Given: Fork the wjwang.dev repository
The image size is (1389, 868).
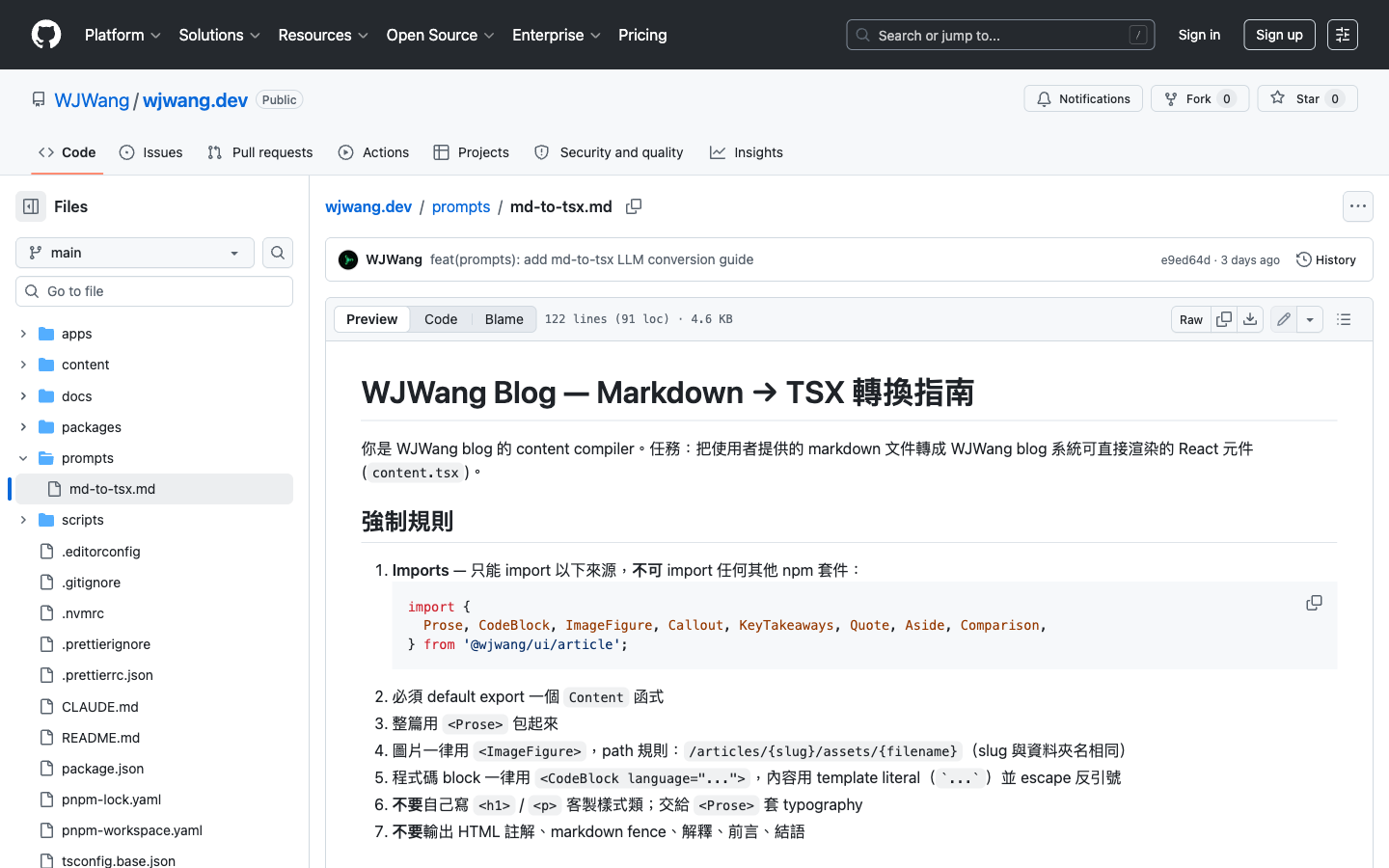Looking at the screenshot, I should click(1200, 98).
